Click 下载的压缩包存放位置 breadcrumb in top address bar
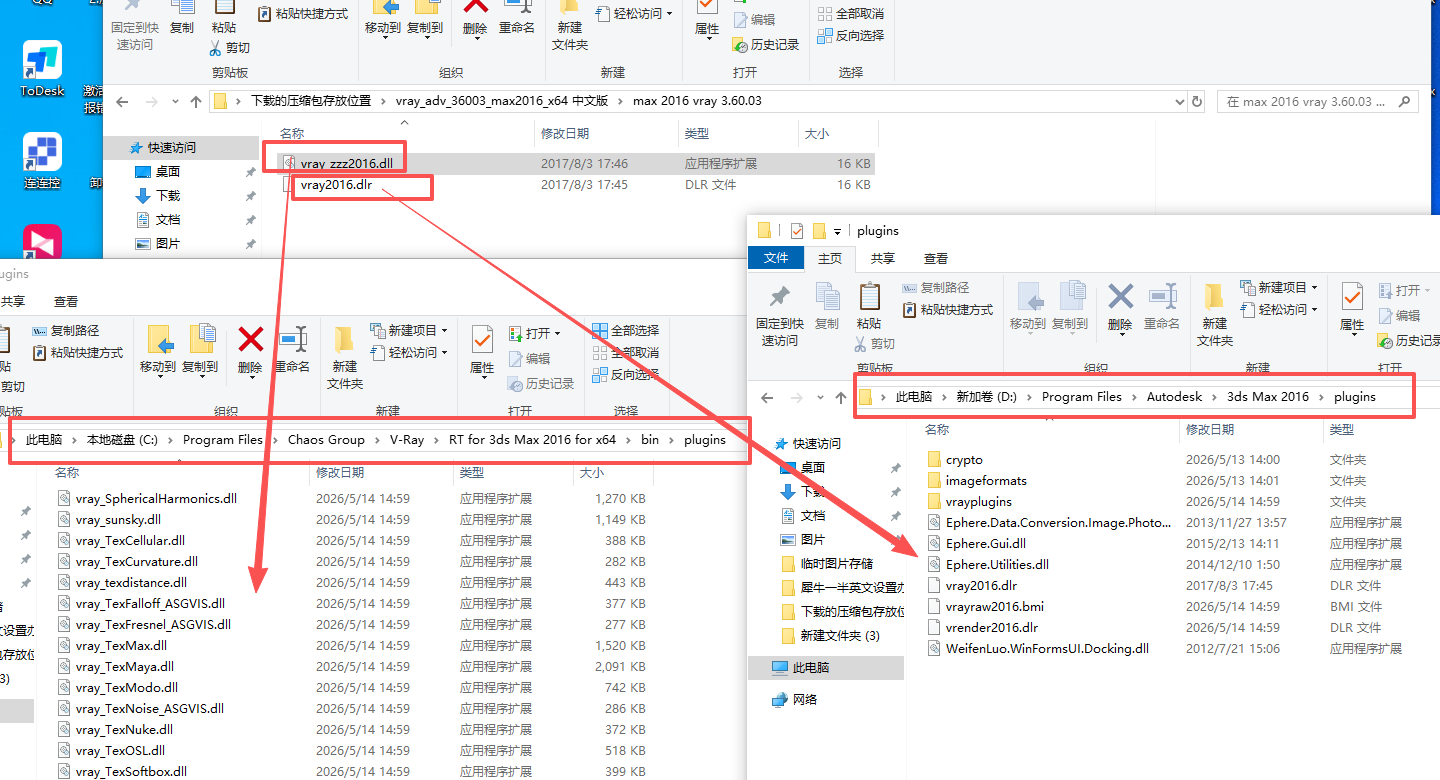 311,101
